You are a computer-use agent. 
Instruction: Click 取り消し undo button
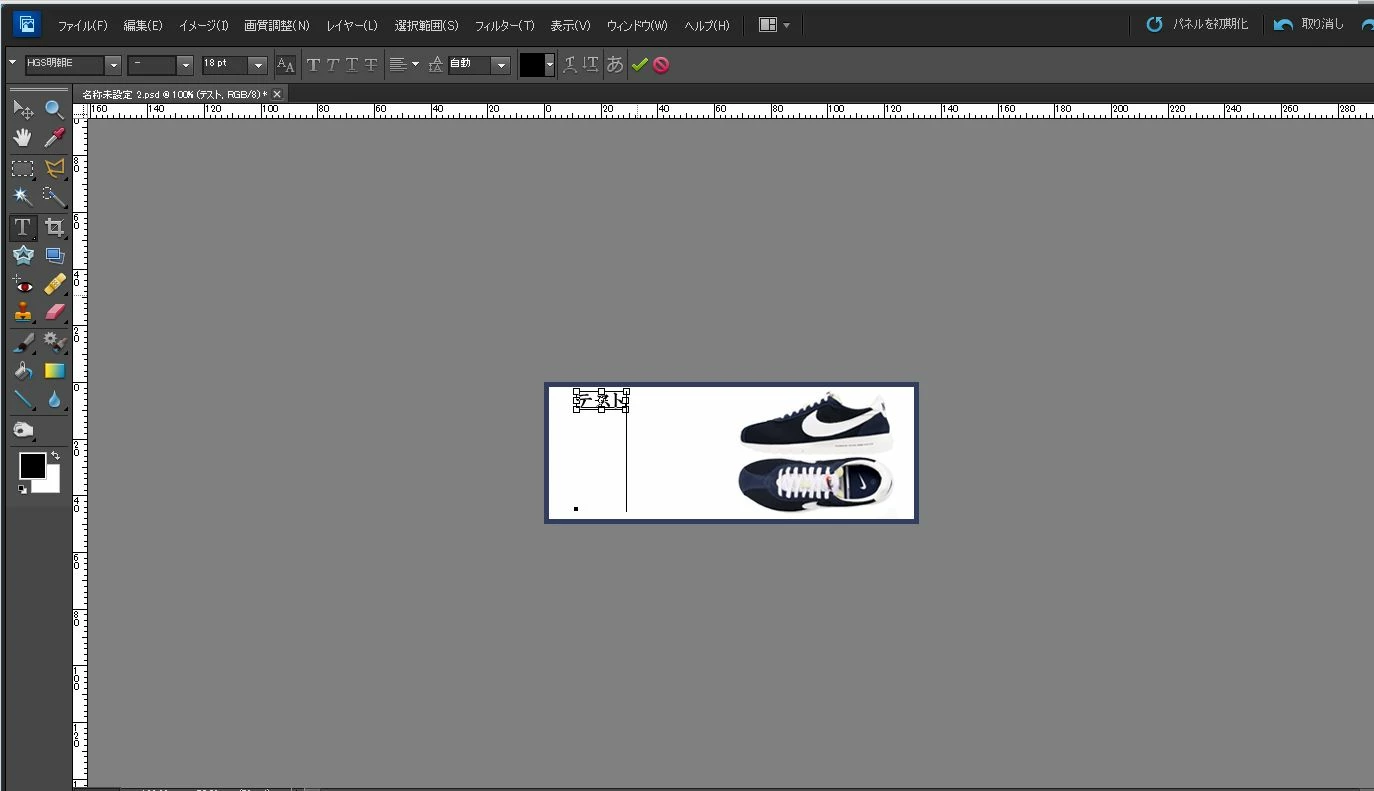1310,24
